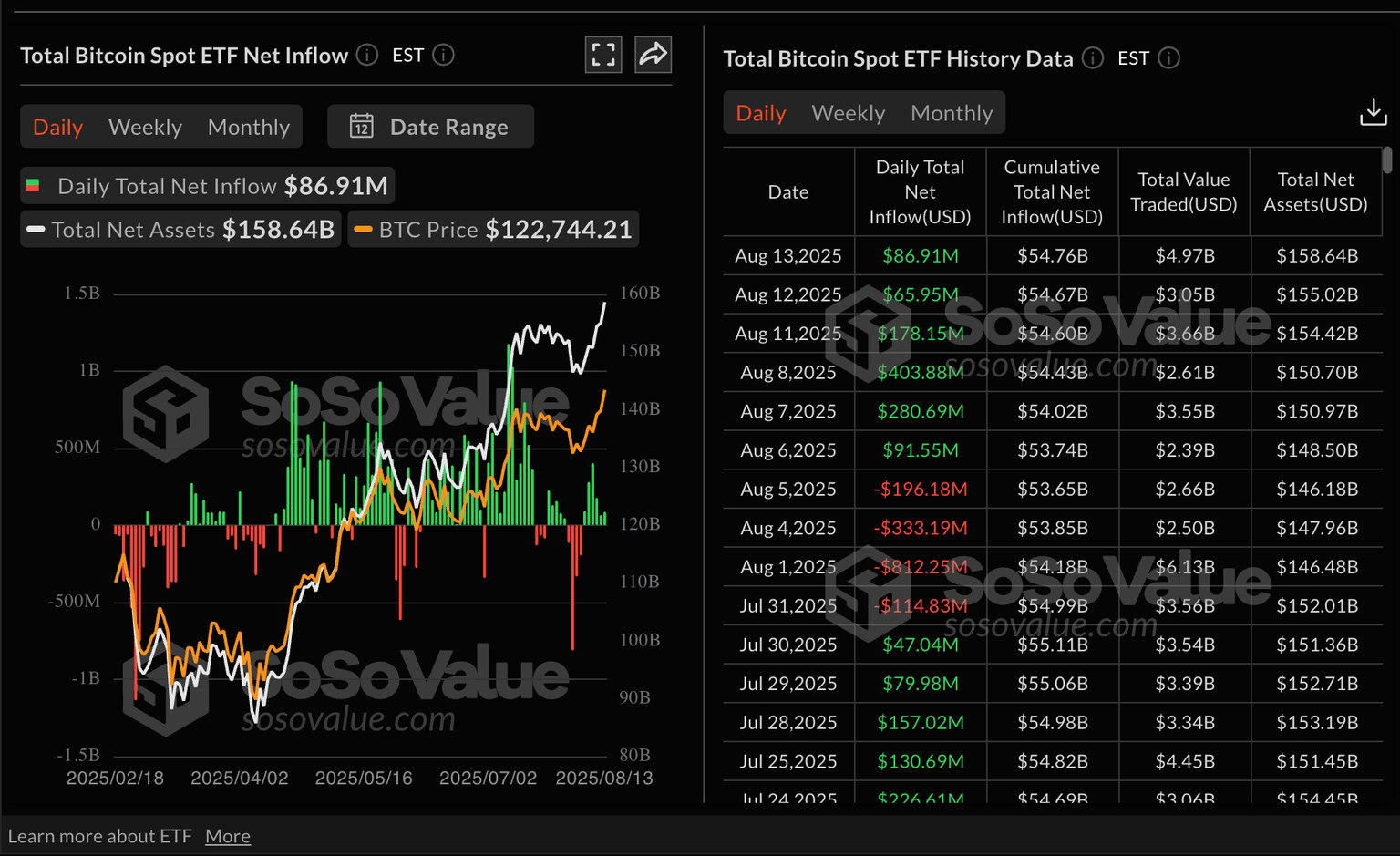Toggle Total Net Assets line visibility
This screenshot has height=856, width=1400.
pyautogui.click(x=180, y=230)
